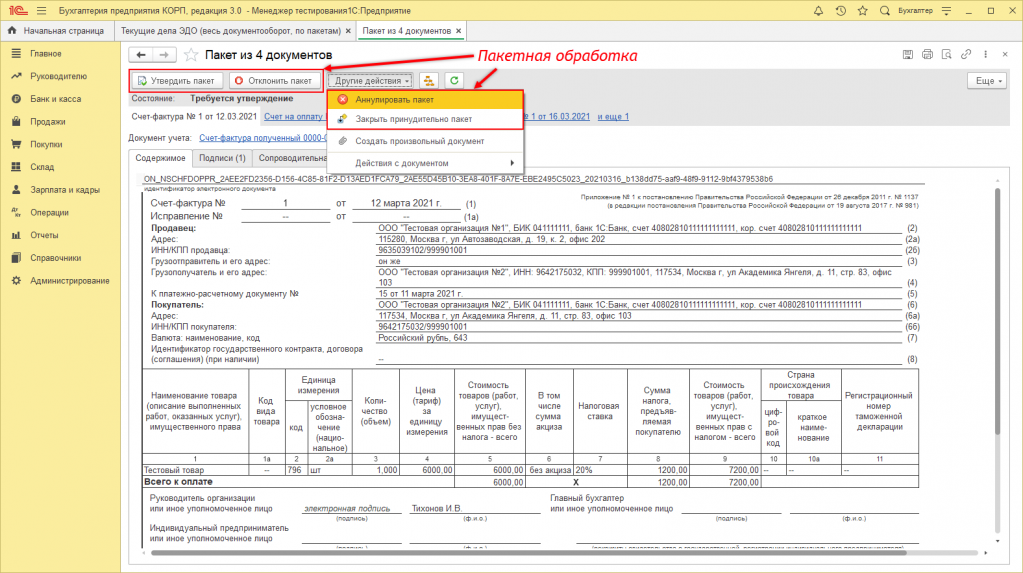1023x573 pixels.
Task: Add Пакет из 4 документов to favorites star
Action: [x=191, y=55]
